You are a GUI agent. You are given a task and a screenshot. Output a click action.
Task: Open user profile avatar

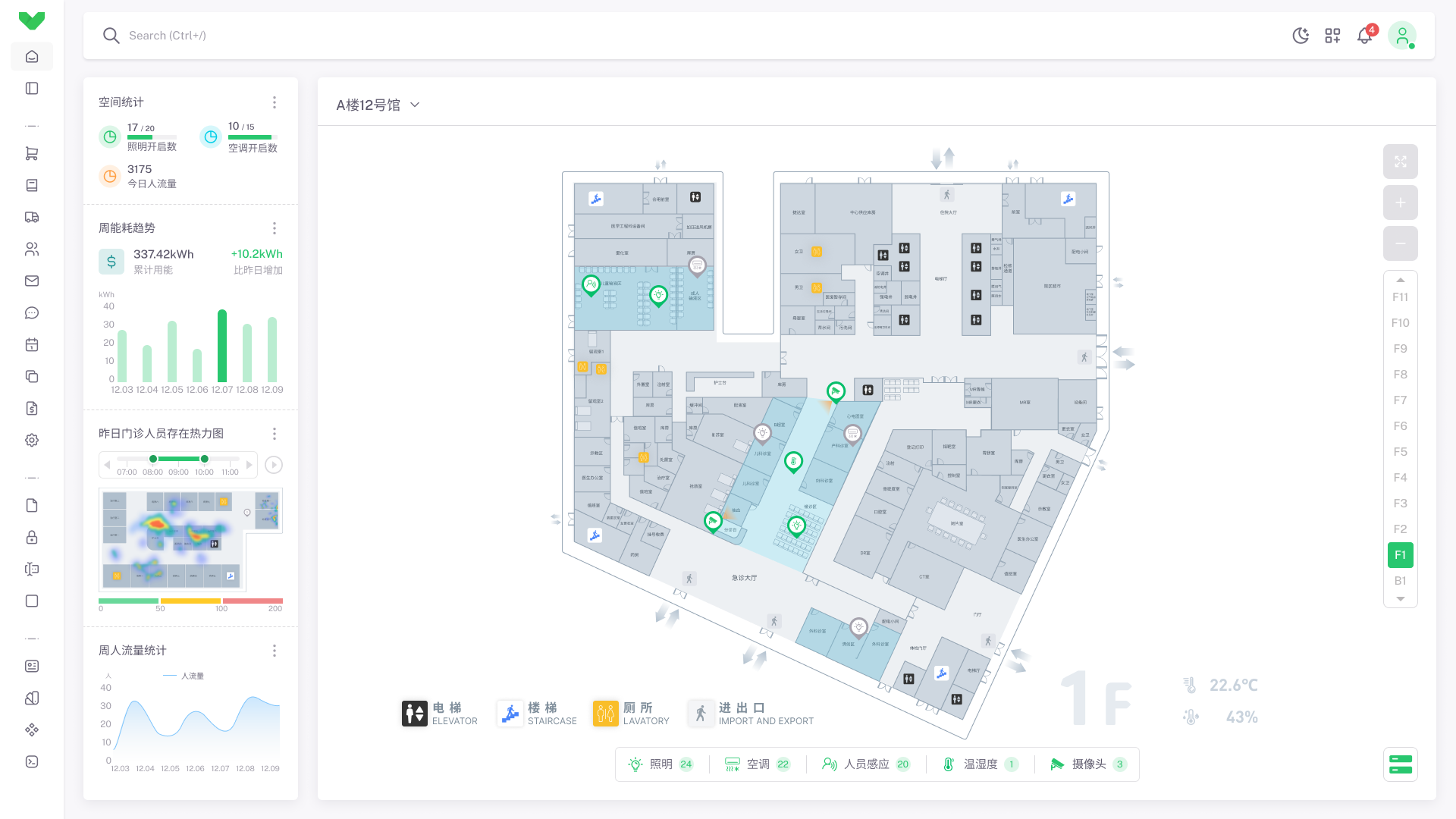(1402, 36)
